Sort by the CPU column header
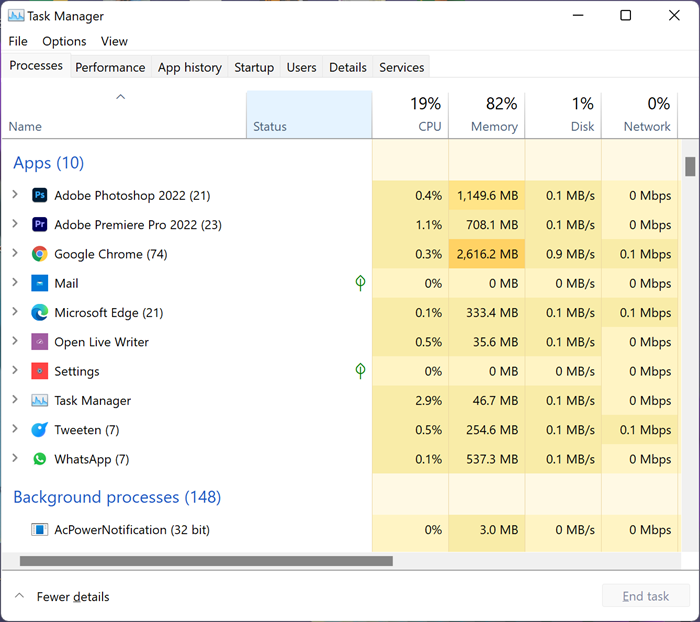Viewport: 700px width, 622px height. [x=410, y=115]
